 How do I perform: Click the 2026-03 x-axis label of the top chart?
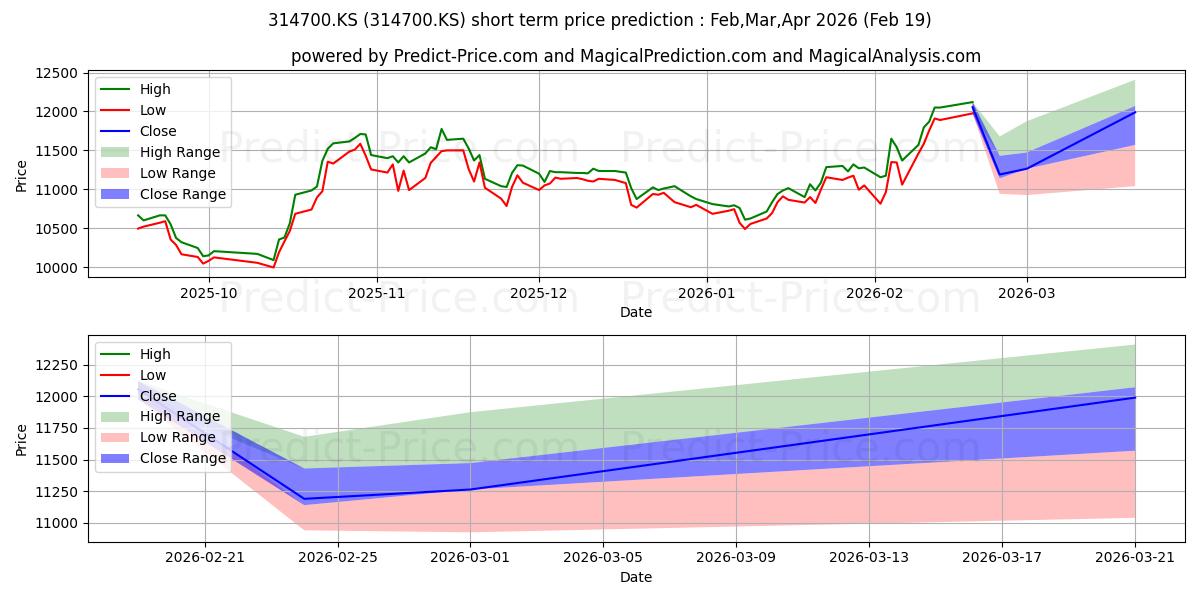tap(1027, 293)
